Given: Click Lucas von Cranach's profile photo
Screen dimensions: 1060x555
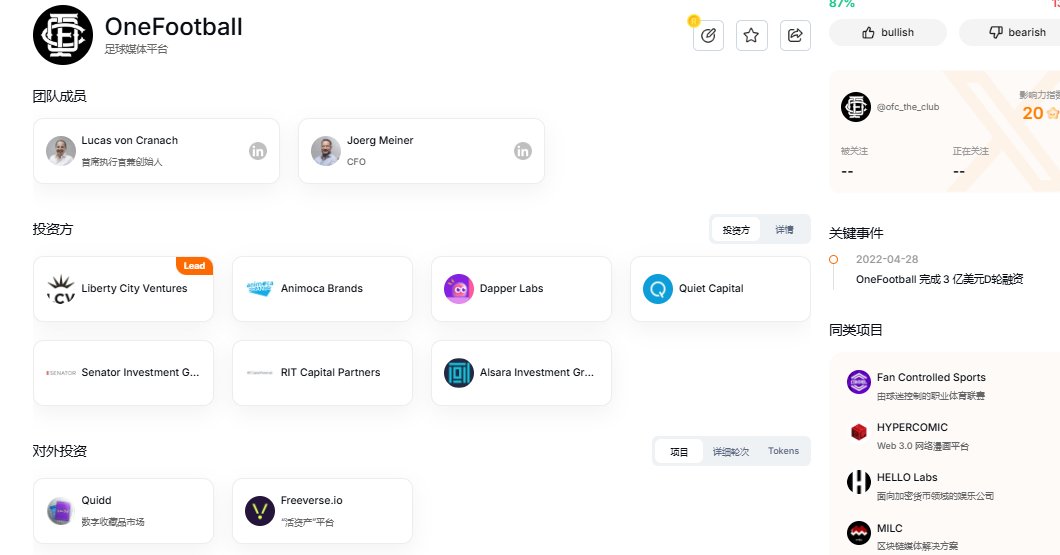Looking at the screenshot, I should tap(61, 151).
